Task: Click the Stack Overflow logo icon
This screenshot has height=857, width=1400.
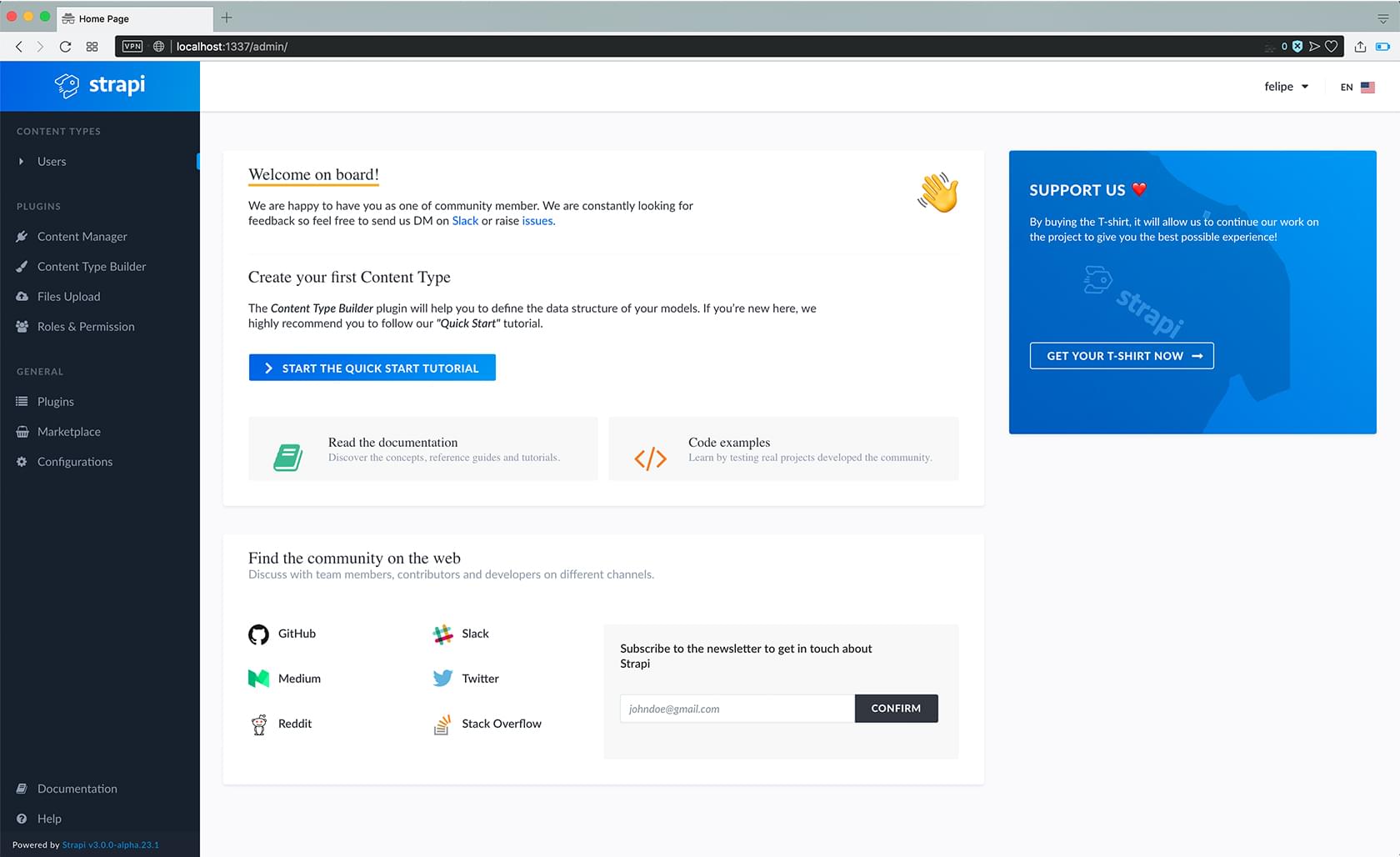Action: coord(442,724)
